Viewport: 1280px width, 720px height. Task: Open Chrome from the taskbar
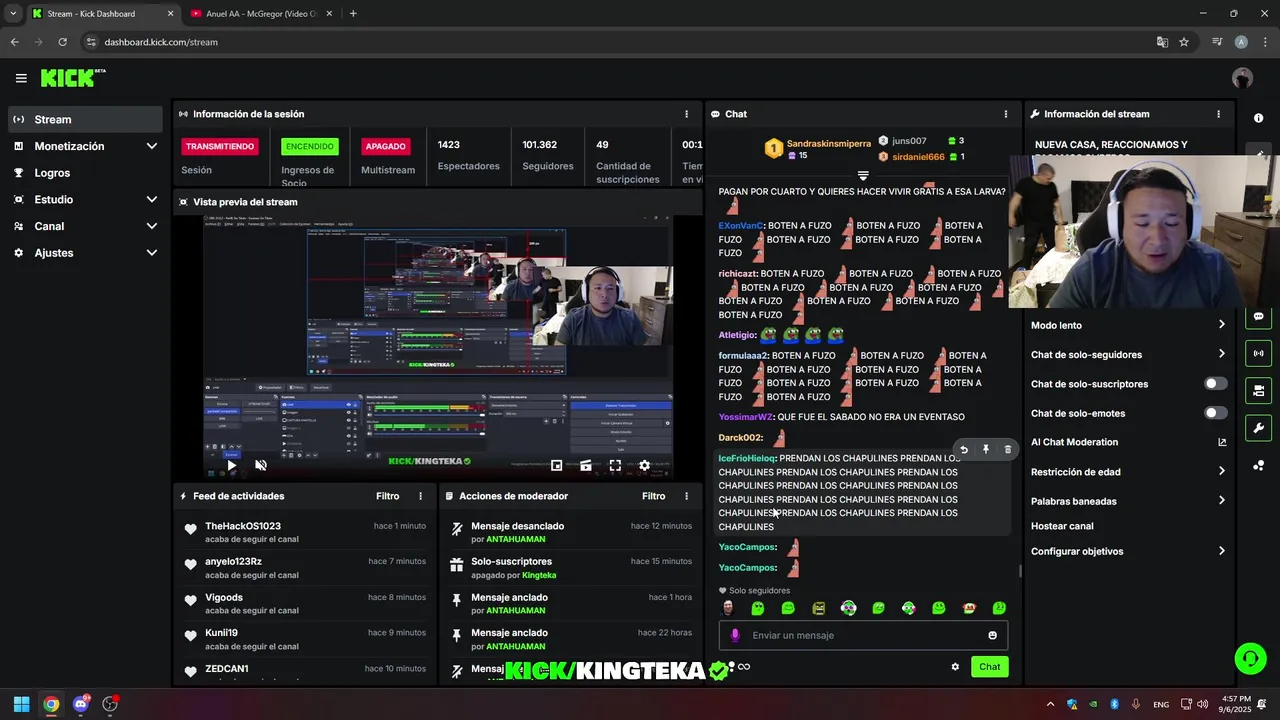(51, 704)
